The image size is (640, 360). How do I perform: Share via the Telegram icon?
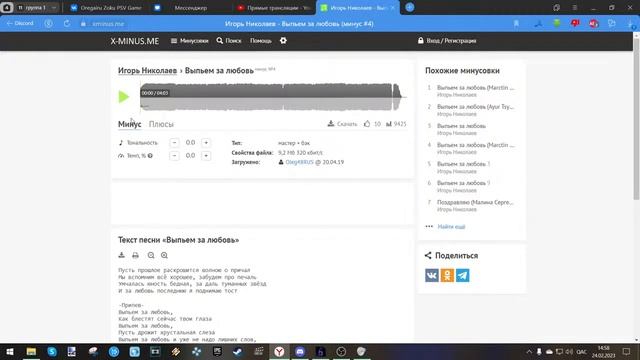pos(462,275)
